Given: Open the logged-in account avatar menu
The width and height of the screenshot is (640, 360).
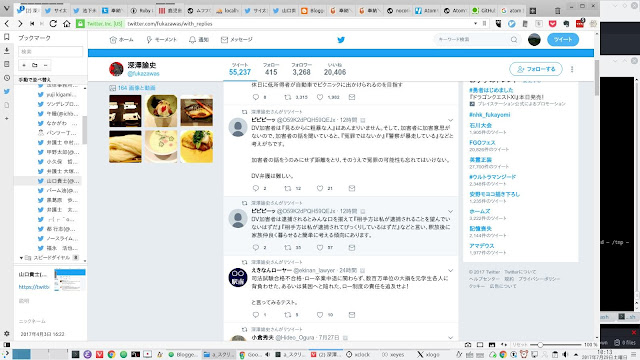Looking at the screenshot, I should coord(534,40).
